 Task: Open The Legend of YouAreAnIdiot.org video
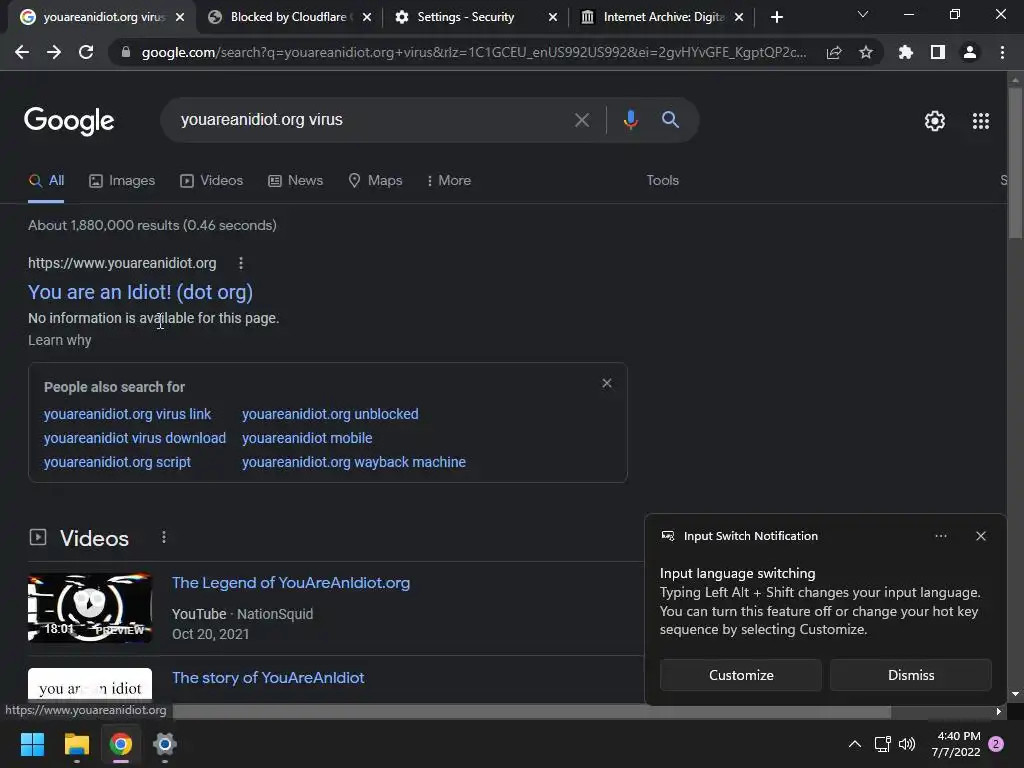point(291,583)
